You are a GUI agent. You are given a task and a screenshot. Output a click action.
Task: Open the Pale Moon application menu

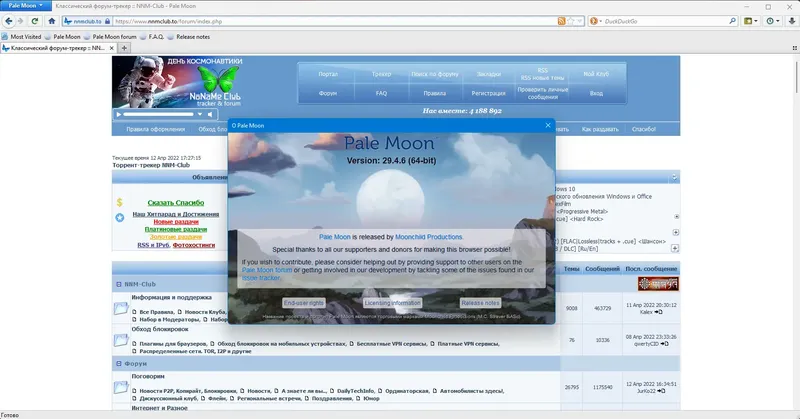(26, 6)
